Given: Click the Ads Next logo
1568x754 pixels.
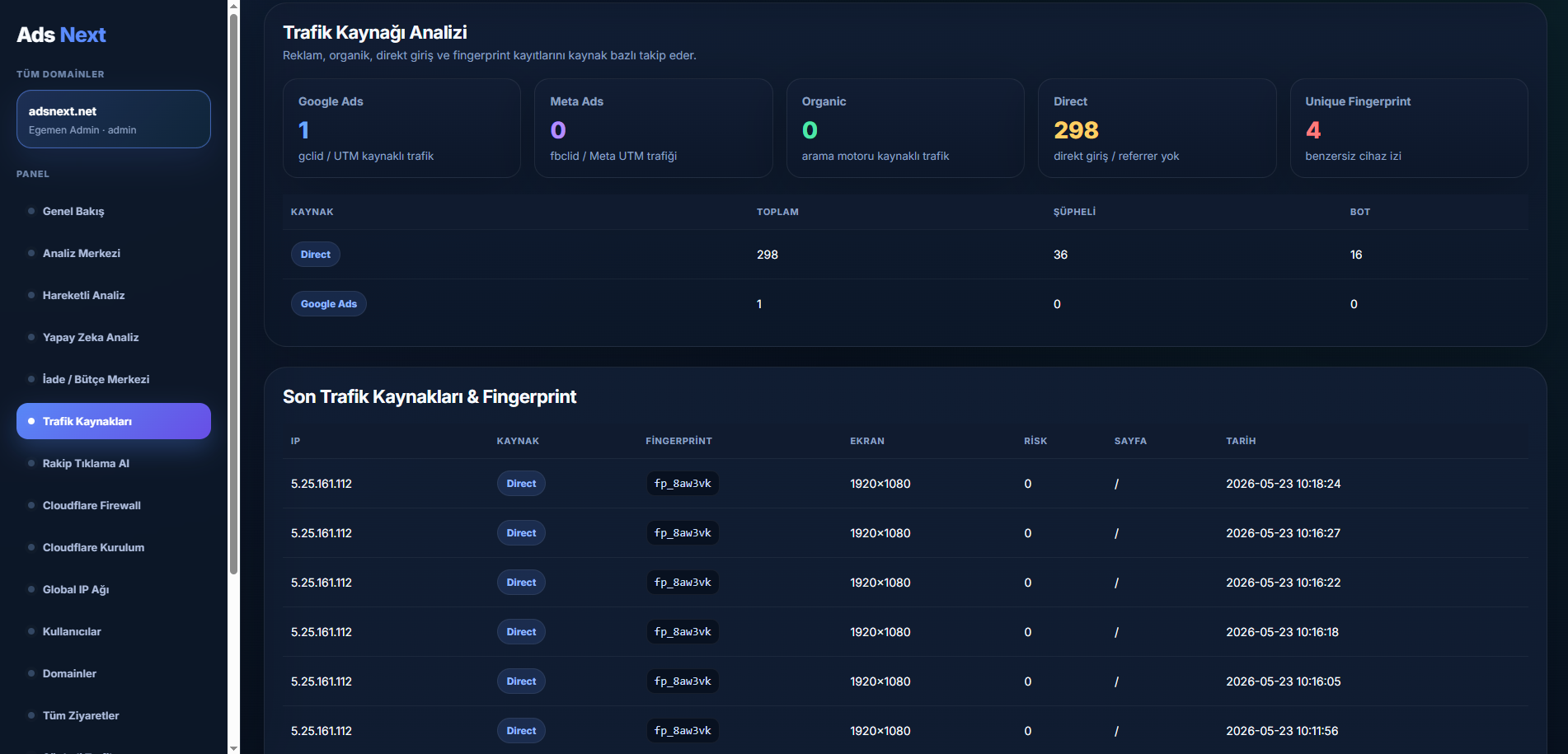Looking at the screenshot, I should (x=61, y=35).
